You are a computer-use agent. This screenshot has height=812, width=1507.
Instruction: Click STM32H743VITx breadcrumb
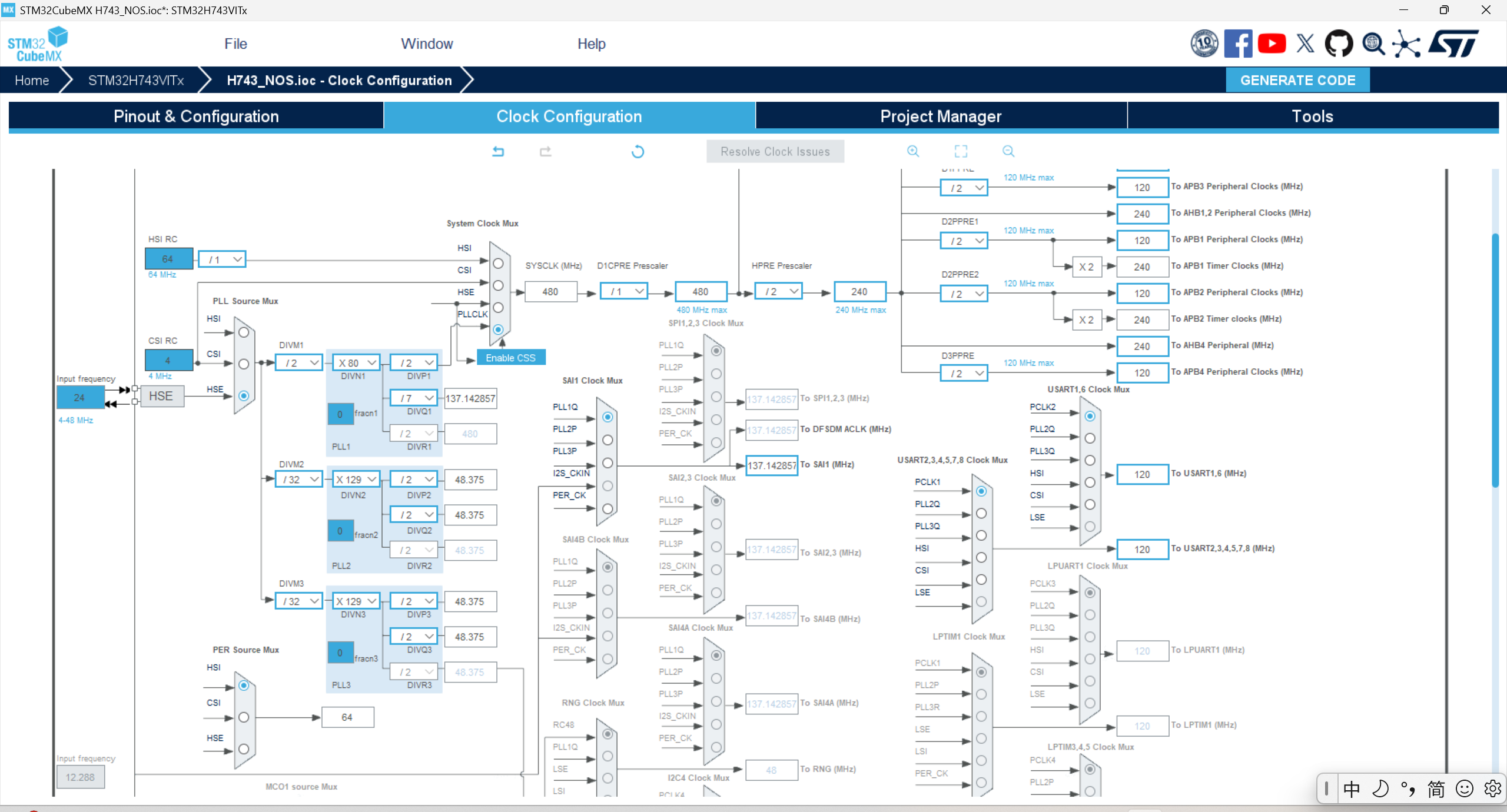click(x=136, y=80)
